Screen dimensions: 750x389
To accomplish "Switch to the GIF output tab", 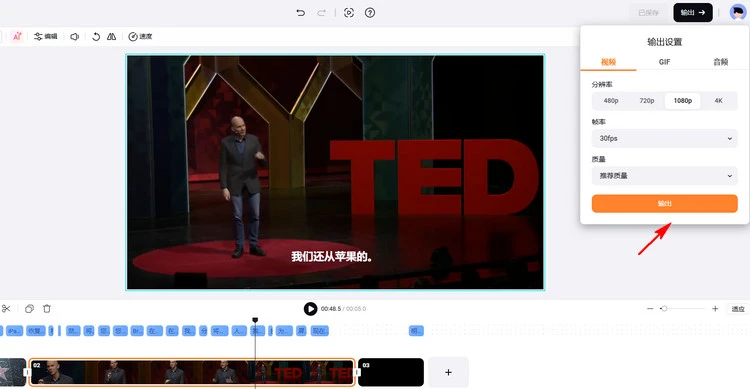I will pos(664,62).
